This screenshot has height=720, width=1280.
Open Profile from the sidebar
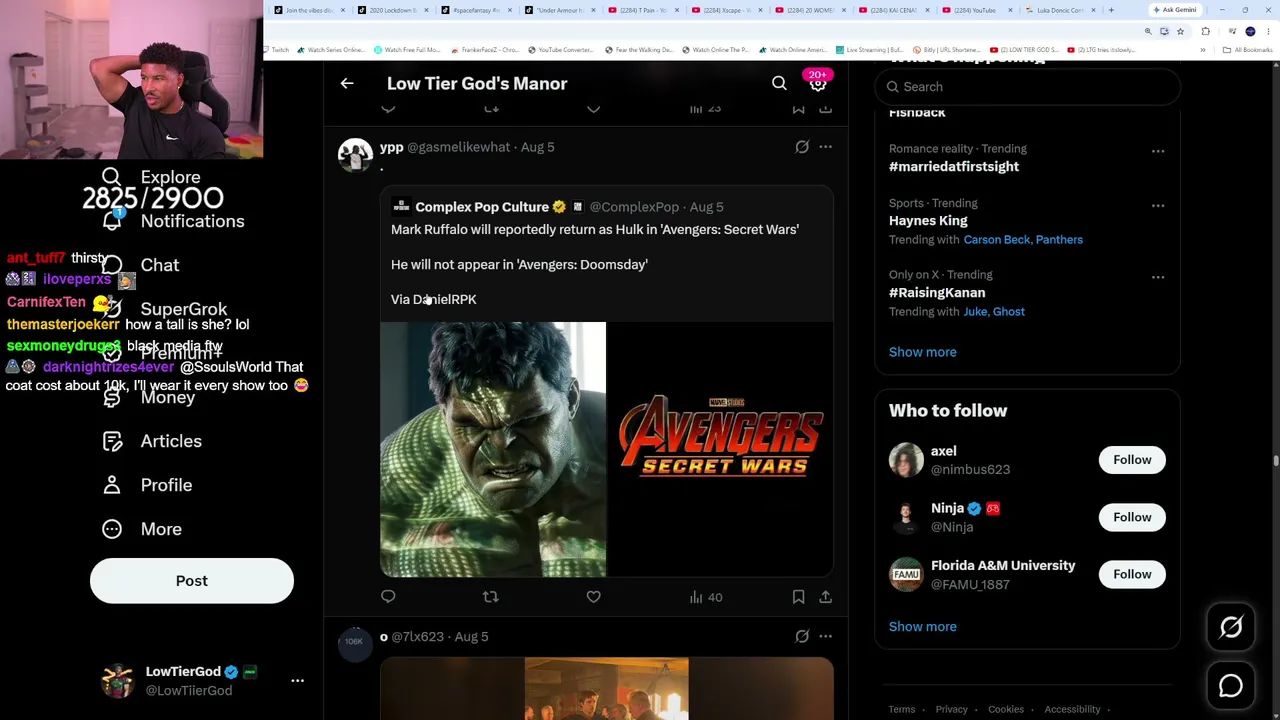pyautogui.click(x=147, y=485)
